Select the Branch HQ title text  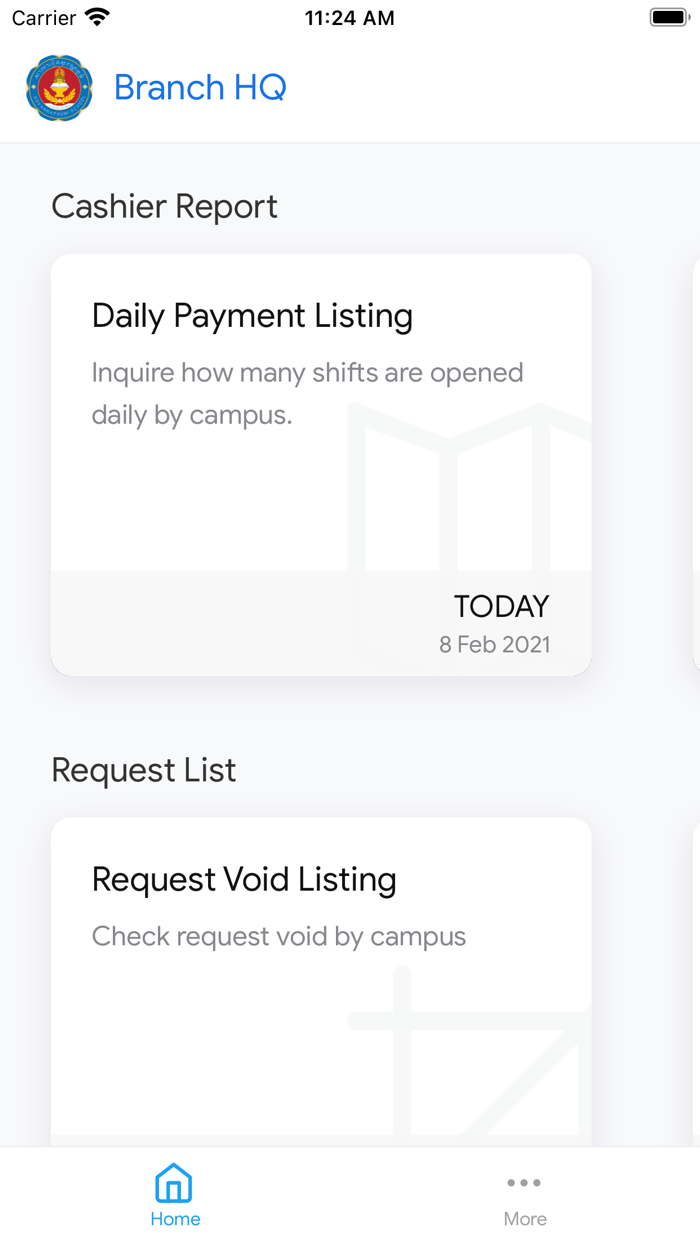[x=200, y=88]
